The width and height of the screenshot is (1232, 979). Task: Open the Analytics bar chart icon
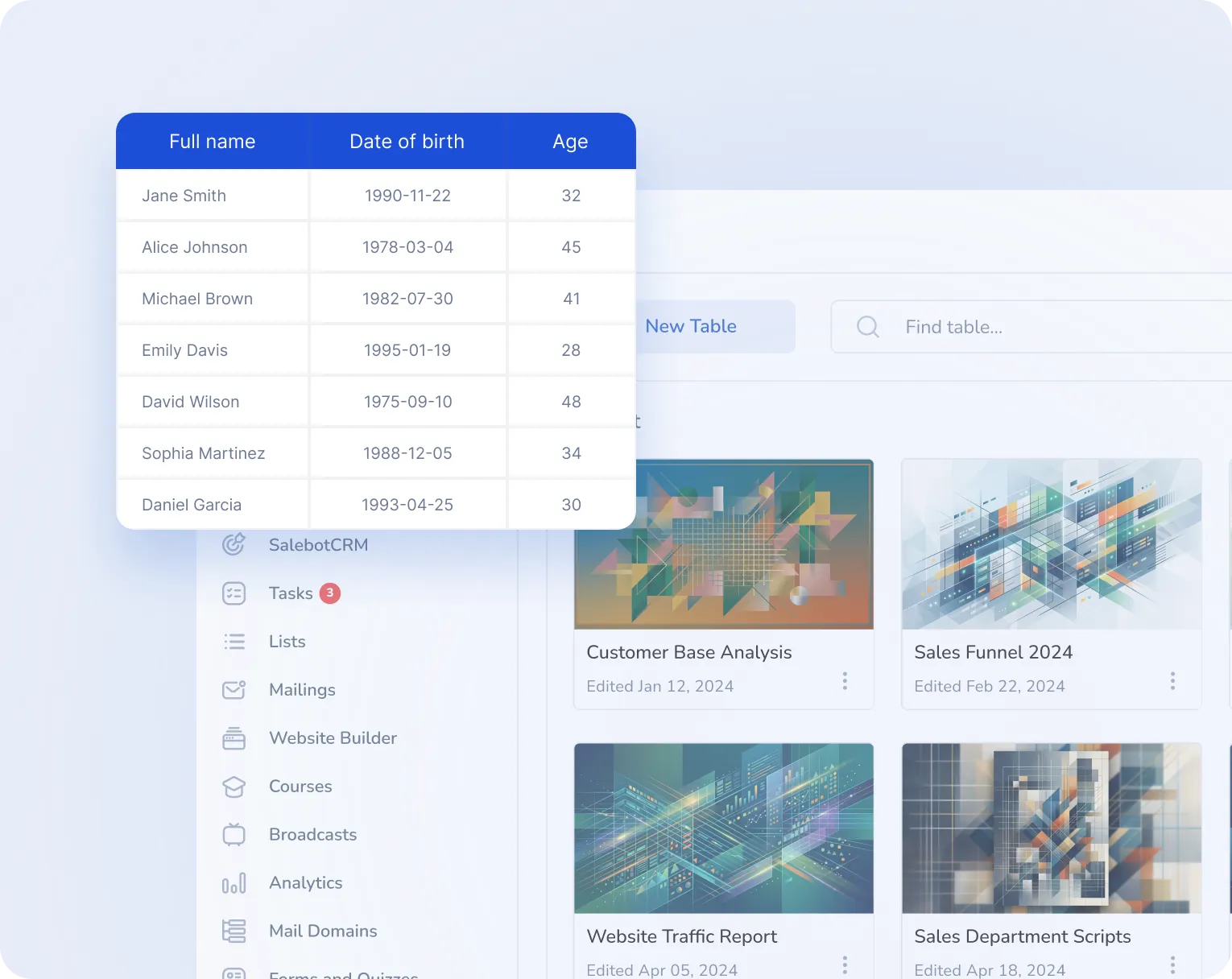pyautogui.click(x=234, y=883)
